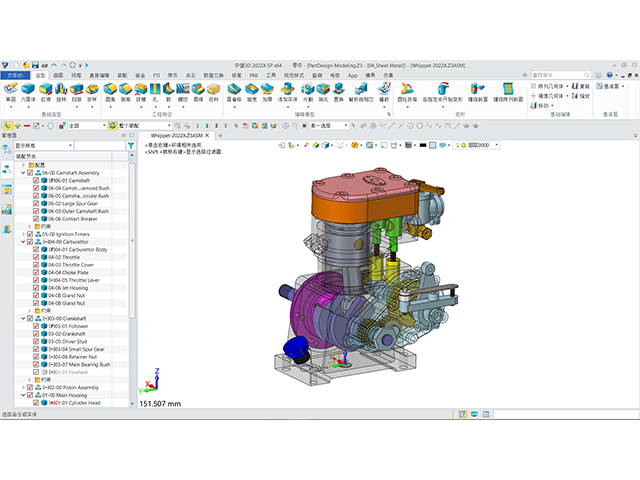Toggle checkbox for 04-02 Throttle
This screenshot has height=480, width=640.
click(36, 257)
